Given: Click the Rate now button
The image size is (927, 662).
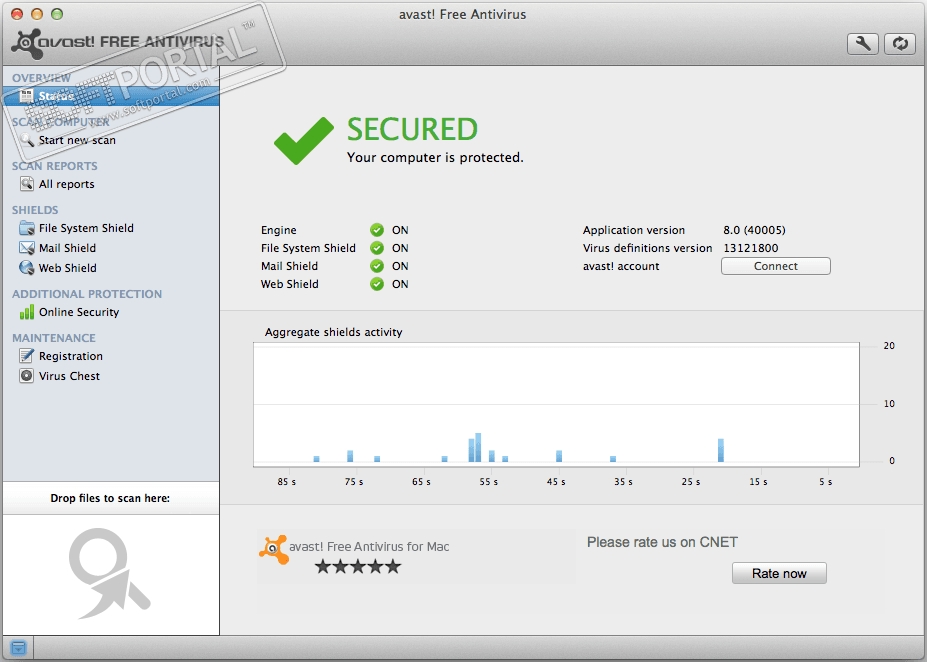Looking at the screenshot, I should coord(779,573).
